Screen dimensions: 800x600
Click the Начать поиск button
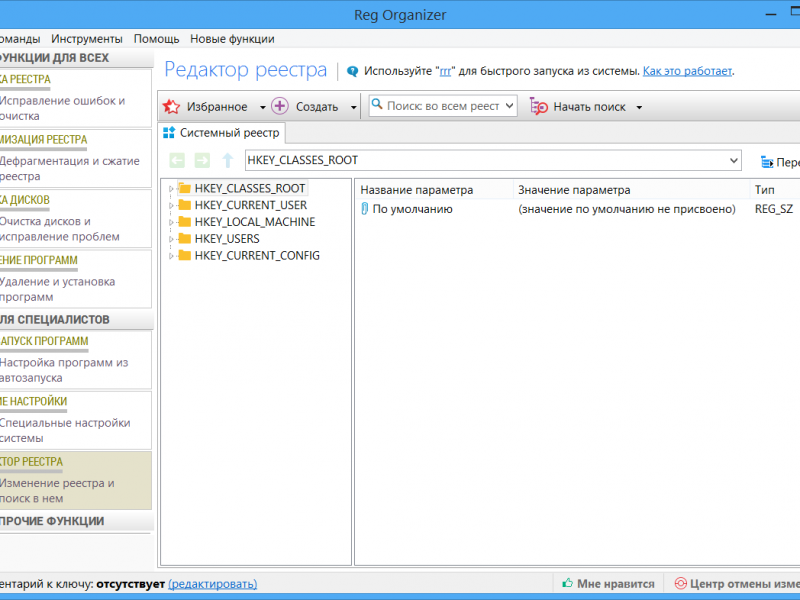point(580,107)
